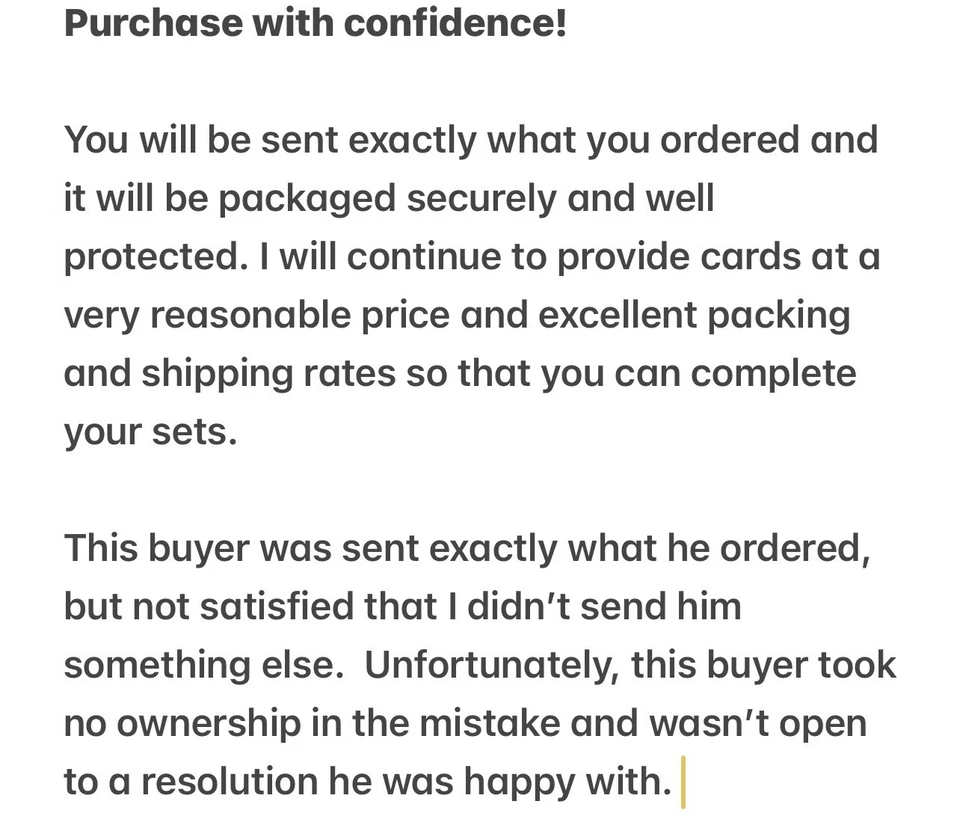Click the word 'Unfortunately' in the last paragraph
The height and width of the screenshot is (819, 960).
point(488,666)
